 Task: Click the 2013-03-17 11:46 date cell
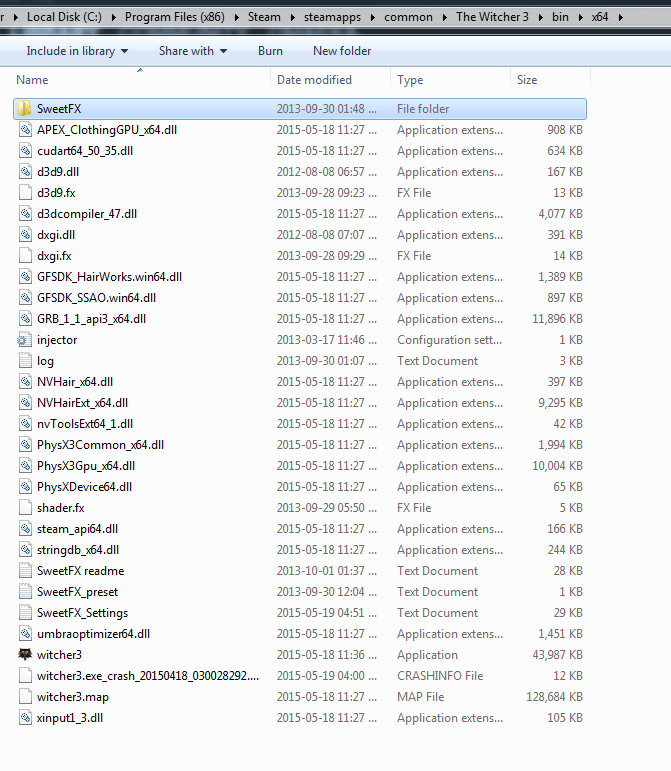[x=326, y=340]
